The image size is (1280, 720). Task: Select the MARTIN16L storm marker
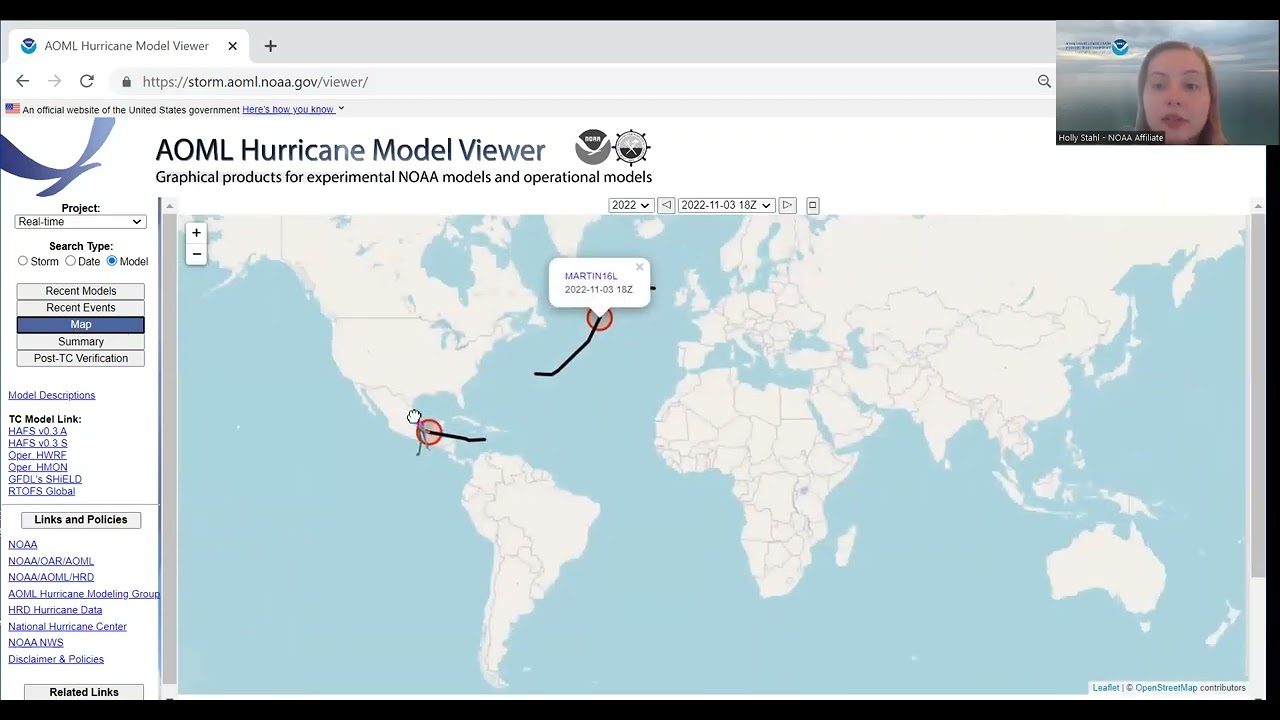click(x=599, y=319)
